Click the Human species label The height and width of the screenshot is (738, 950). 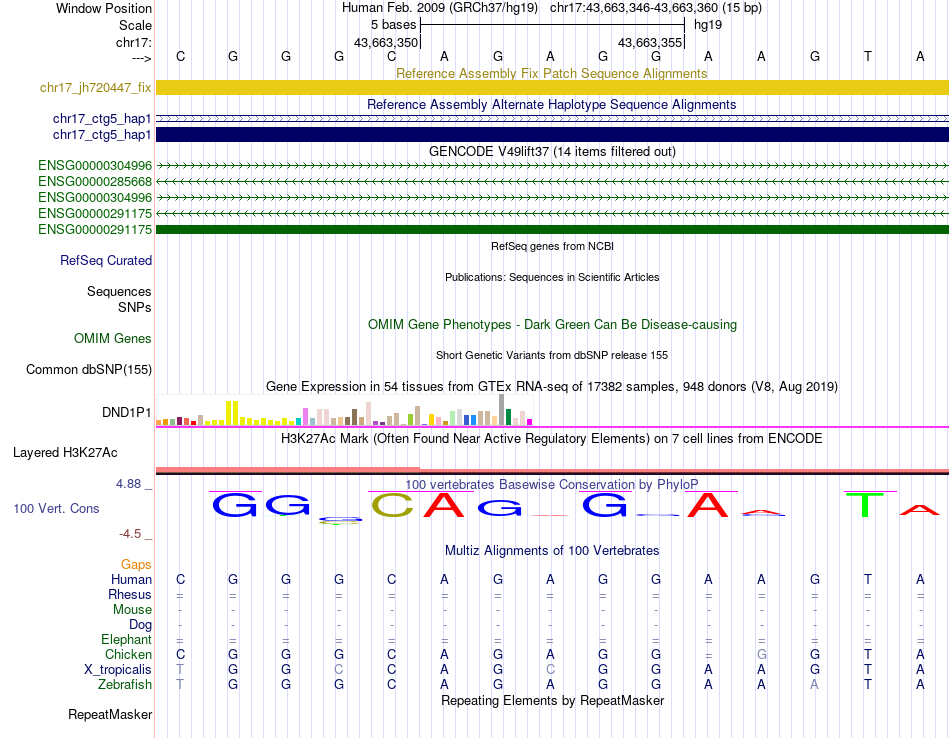click(131, 580)
